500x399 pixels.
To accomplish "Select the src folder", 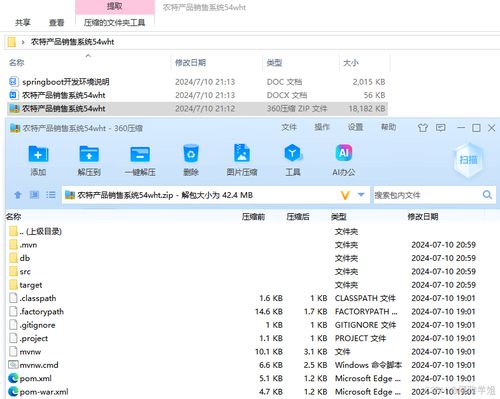I will (x=25, y=272).
